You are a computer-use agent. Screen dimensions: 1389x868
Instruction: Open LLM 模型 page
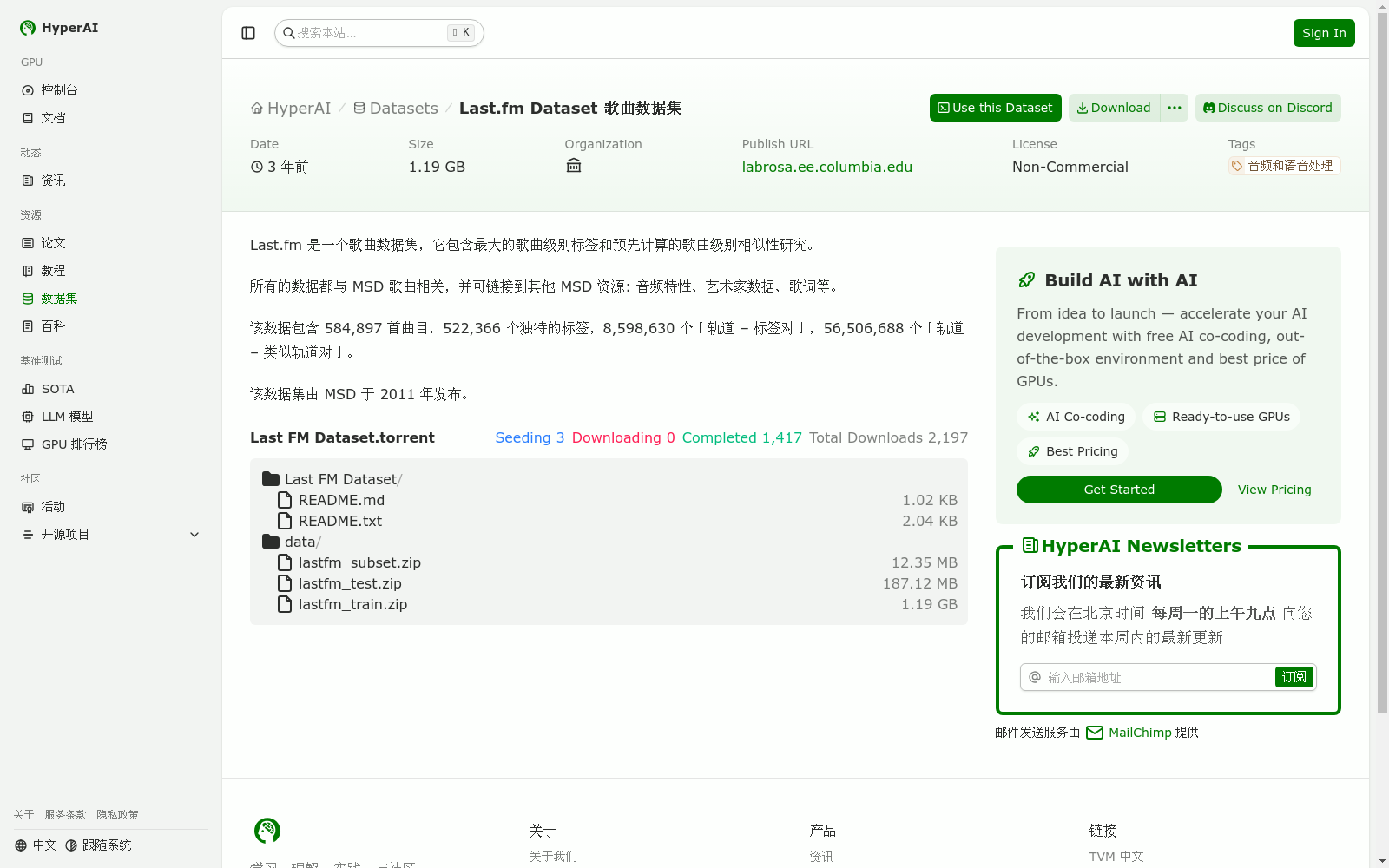point(110,417)
